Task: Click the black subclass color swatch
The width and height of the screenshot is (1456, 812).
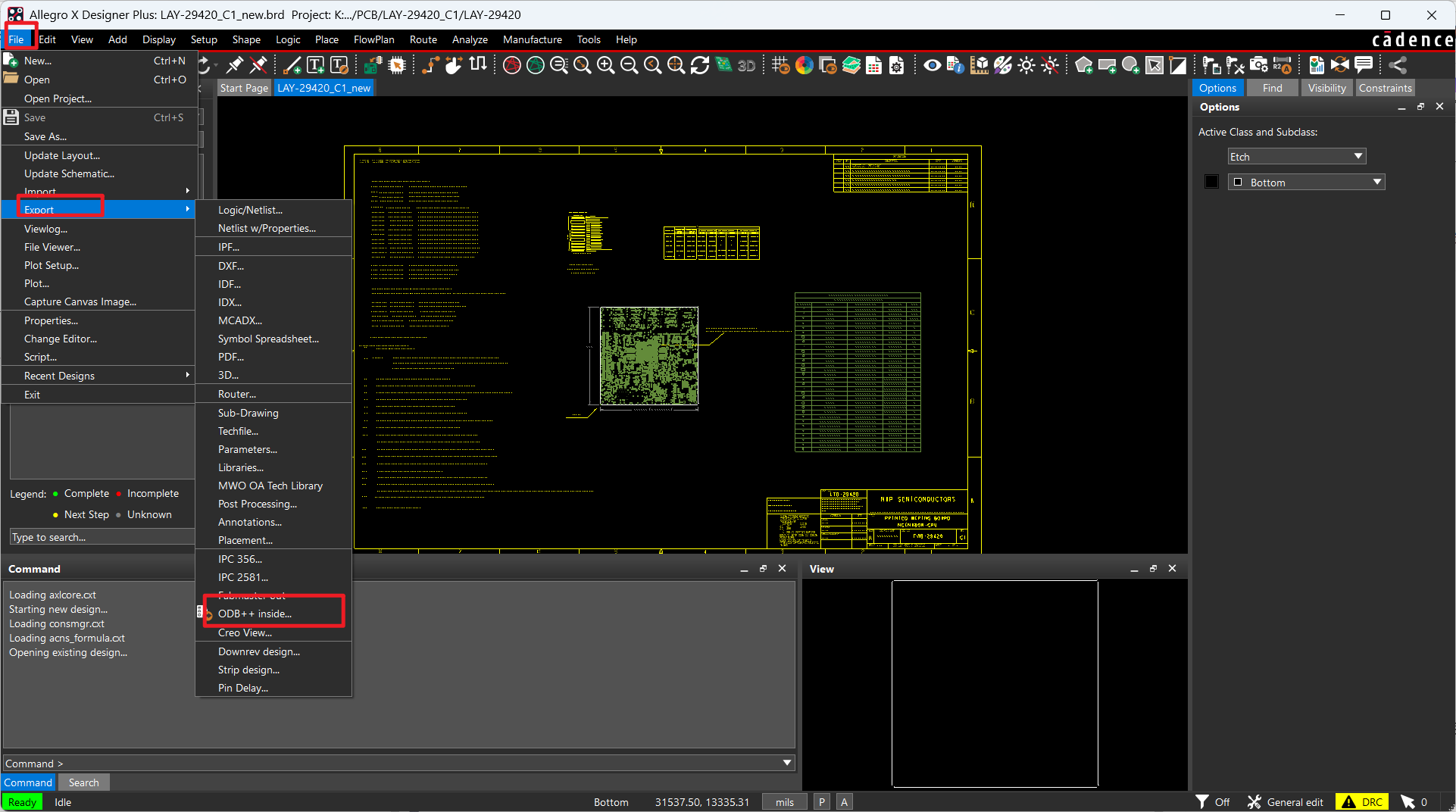Action: tap(1211, 182)
